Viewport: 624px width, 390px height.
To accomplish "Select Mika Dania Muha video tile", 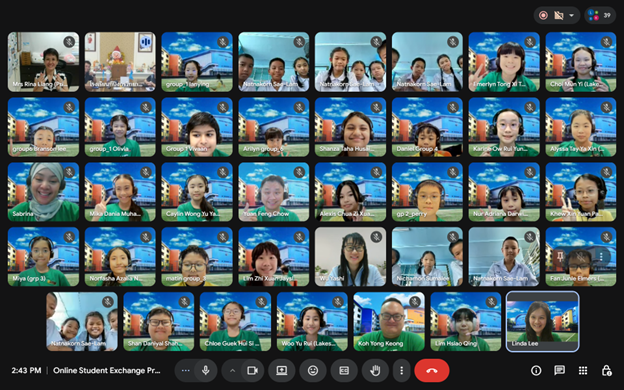I will (120, 192).
